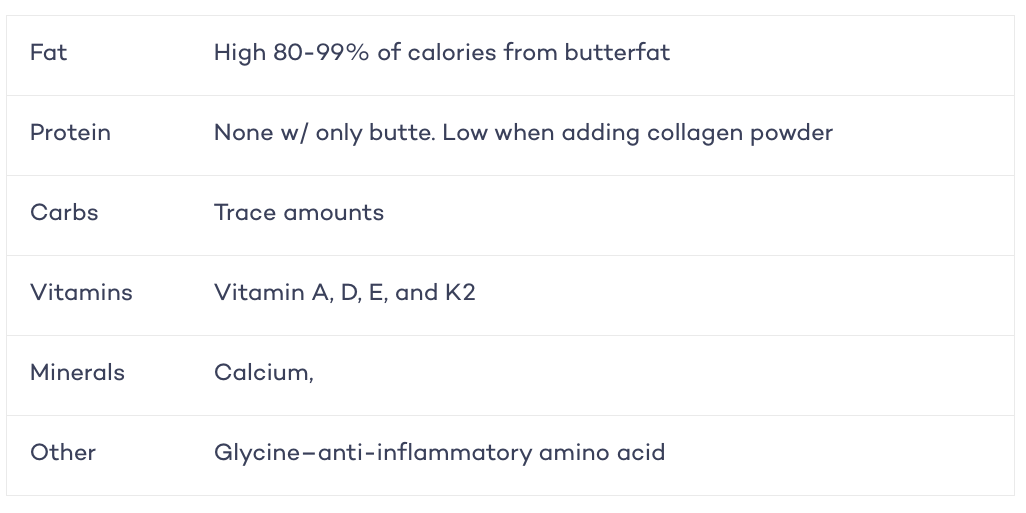
Task: Select the Other row label
Action: [63, 452]
